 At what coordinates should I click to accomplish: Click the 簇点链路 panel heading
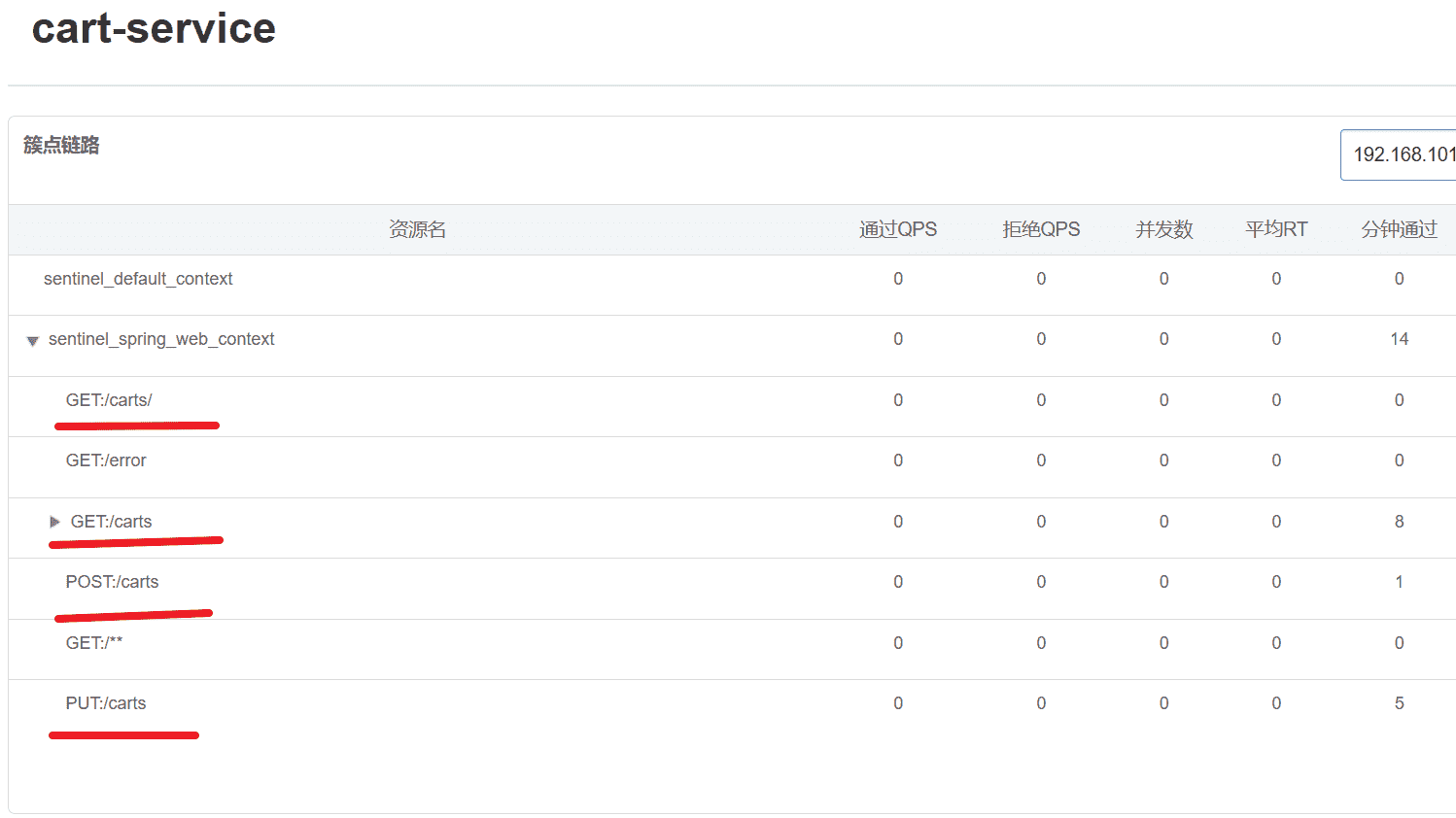point(61,146)
